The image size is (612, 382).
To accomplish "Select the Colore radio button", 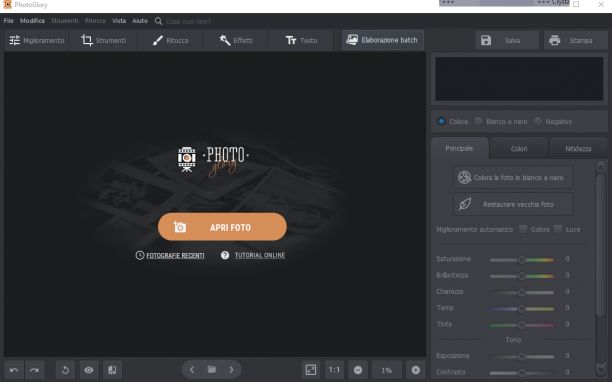I will (x=441, y=121).
